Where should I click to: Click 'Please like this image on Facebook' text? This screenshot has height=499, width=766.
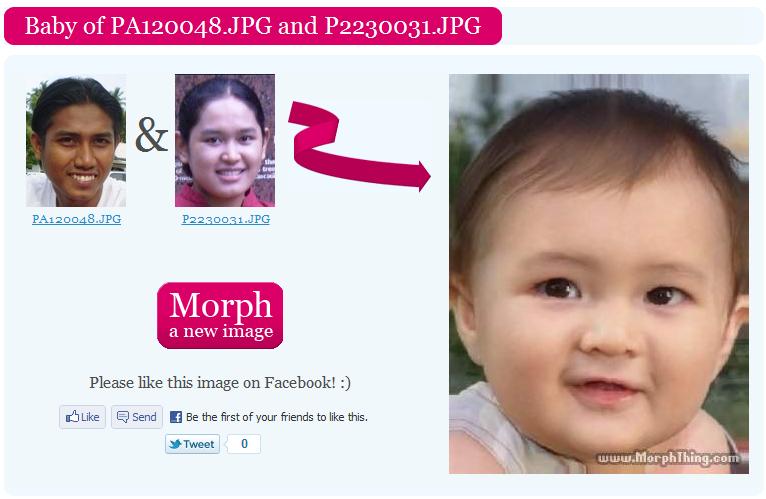click(220, 383)
